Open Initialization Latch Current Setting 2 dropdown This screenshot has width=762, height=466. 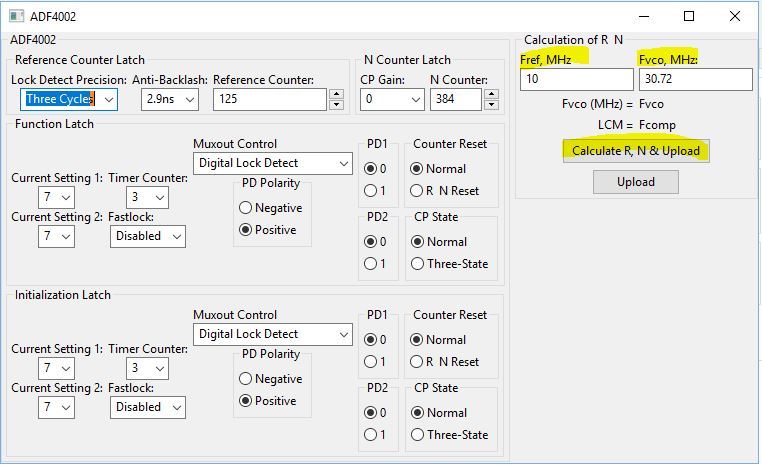point(56,407)
